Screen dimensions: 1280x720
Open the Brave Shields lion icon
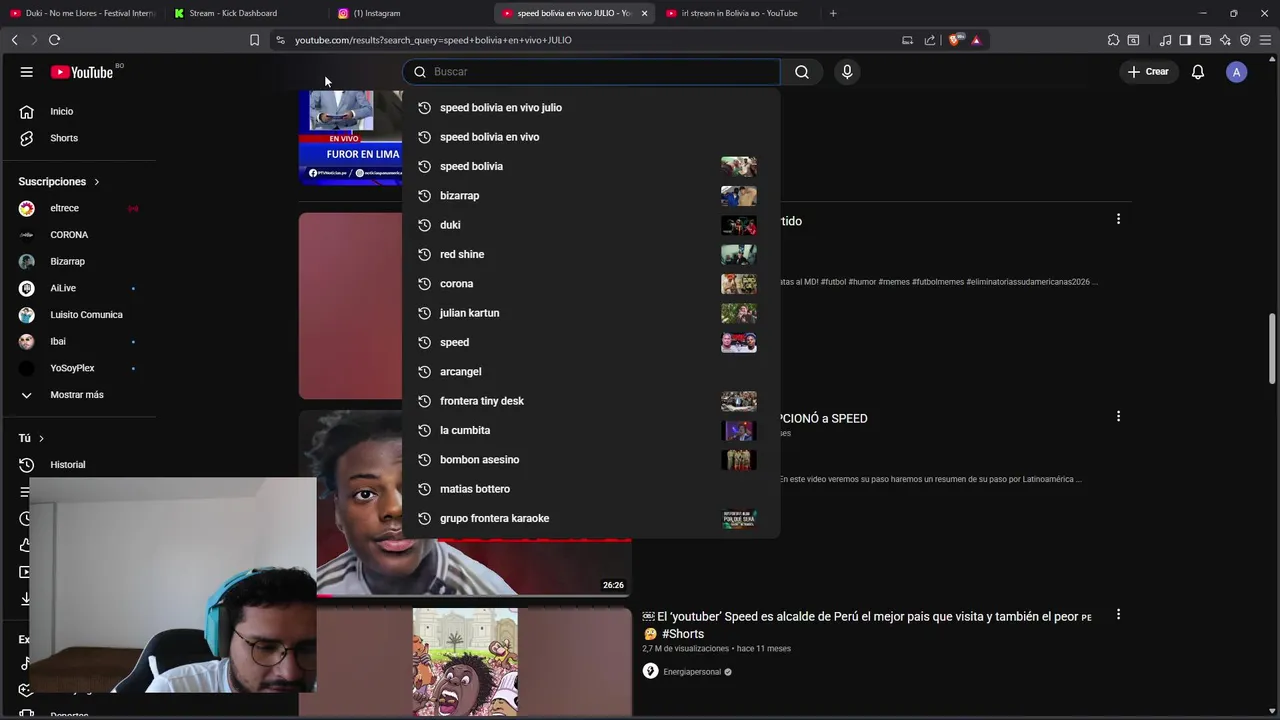tap(956, 40)
